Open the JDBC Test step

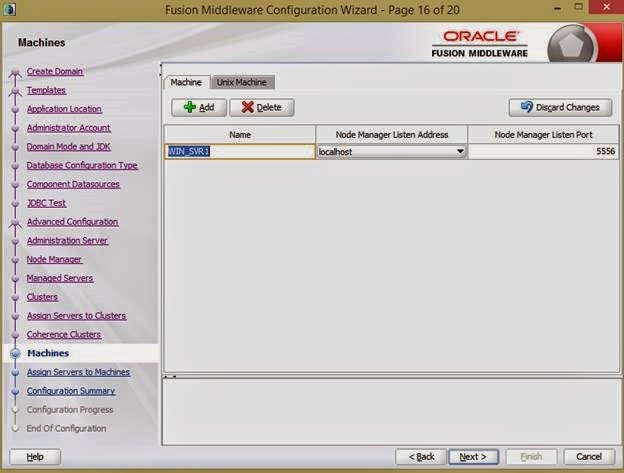(46, 203)
